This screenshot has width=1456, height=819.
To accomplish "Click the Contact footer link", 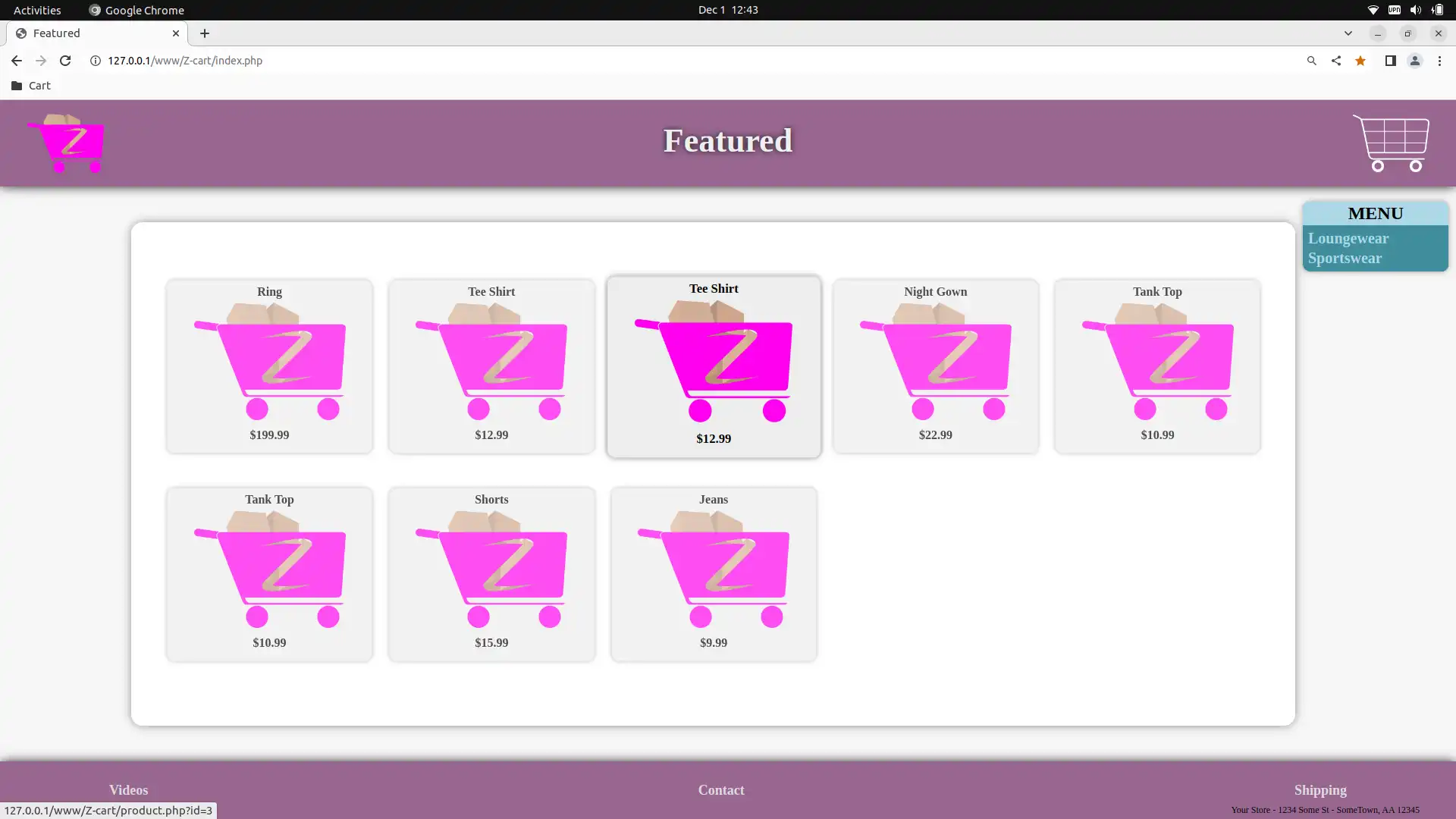I will (721, 789).
